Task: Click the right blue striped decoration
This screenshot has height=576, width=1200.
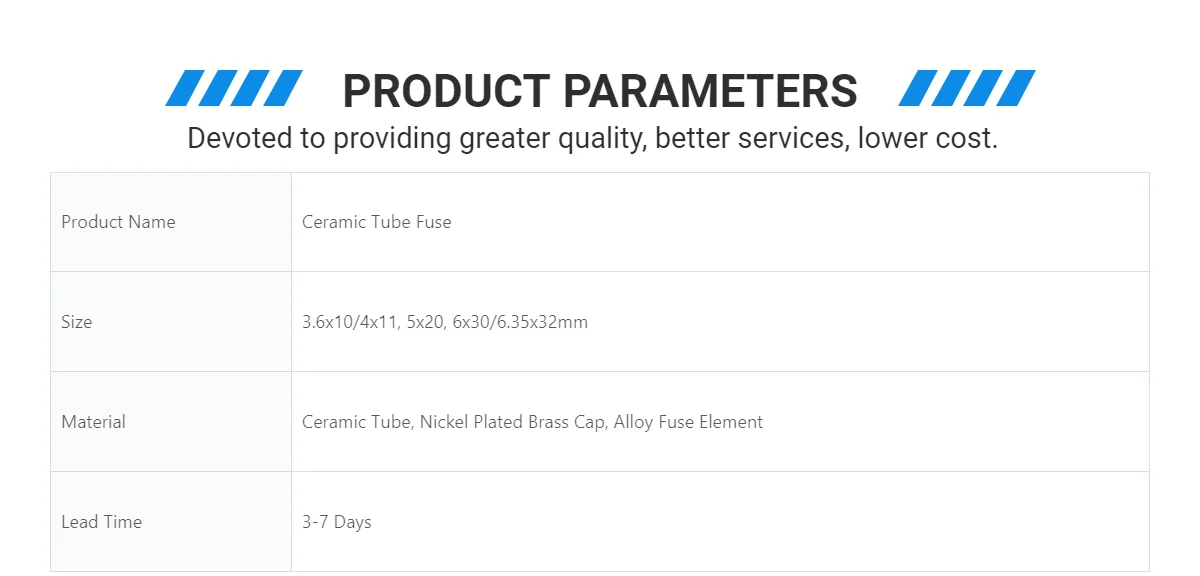Action: [967, 88]
